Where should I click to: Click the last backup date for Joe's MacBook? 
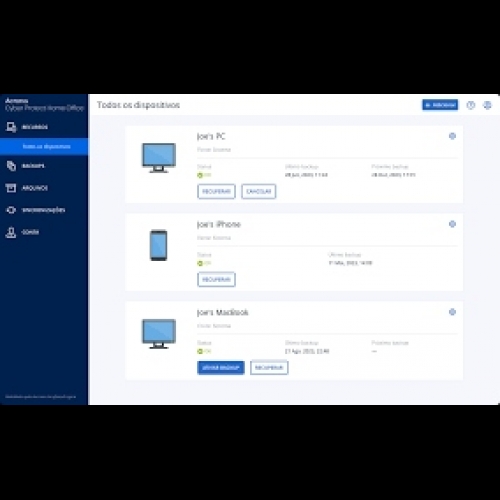pos(307,351)
